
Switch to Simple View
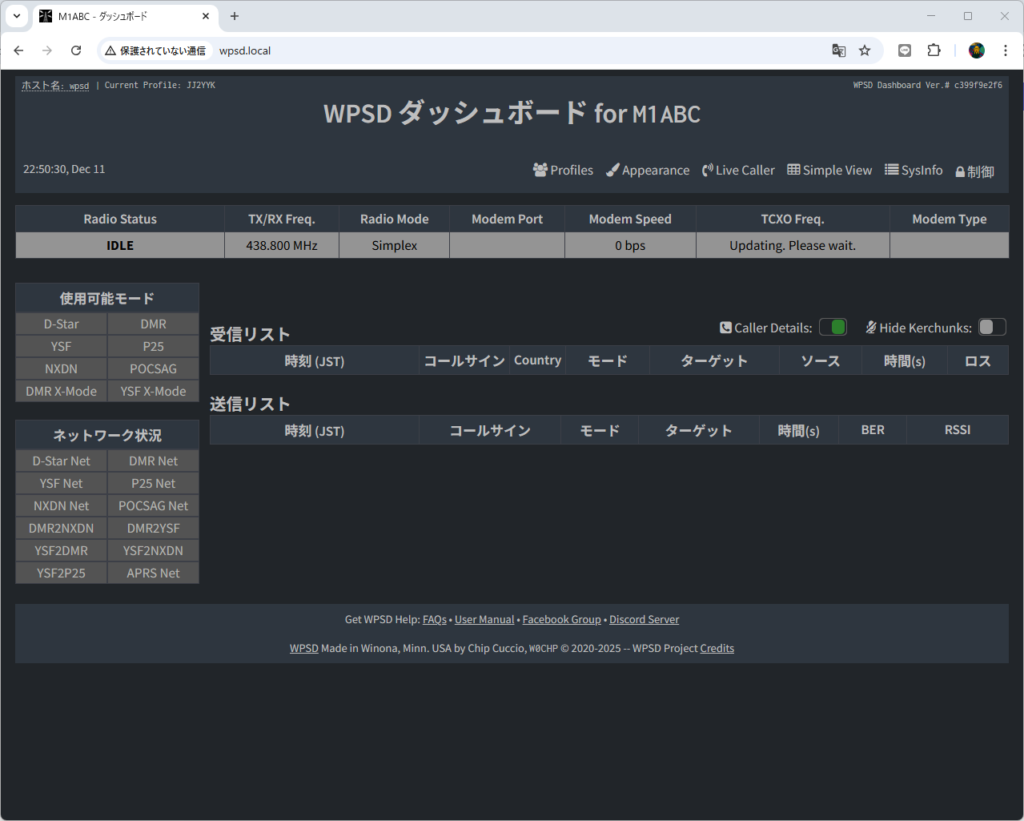coord(829,170)
